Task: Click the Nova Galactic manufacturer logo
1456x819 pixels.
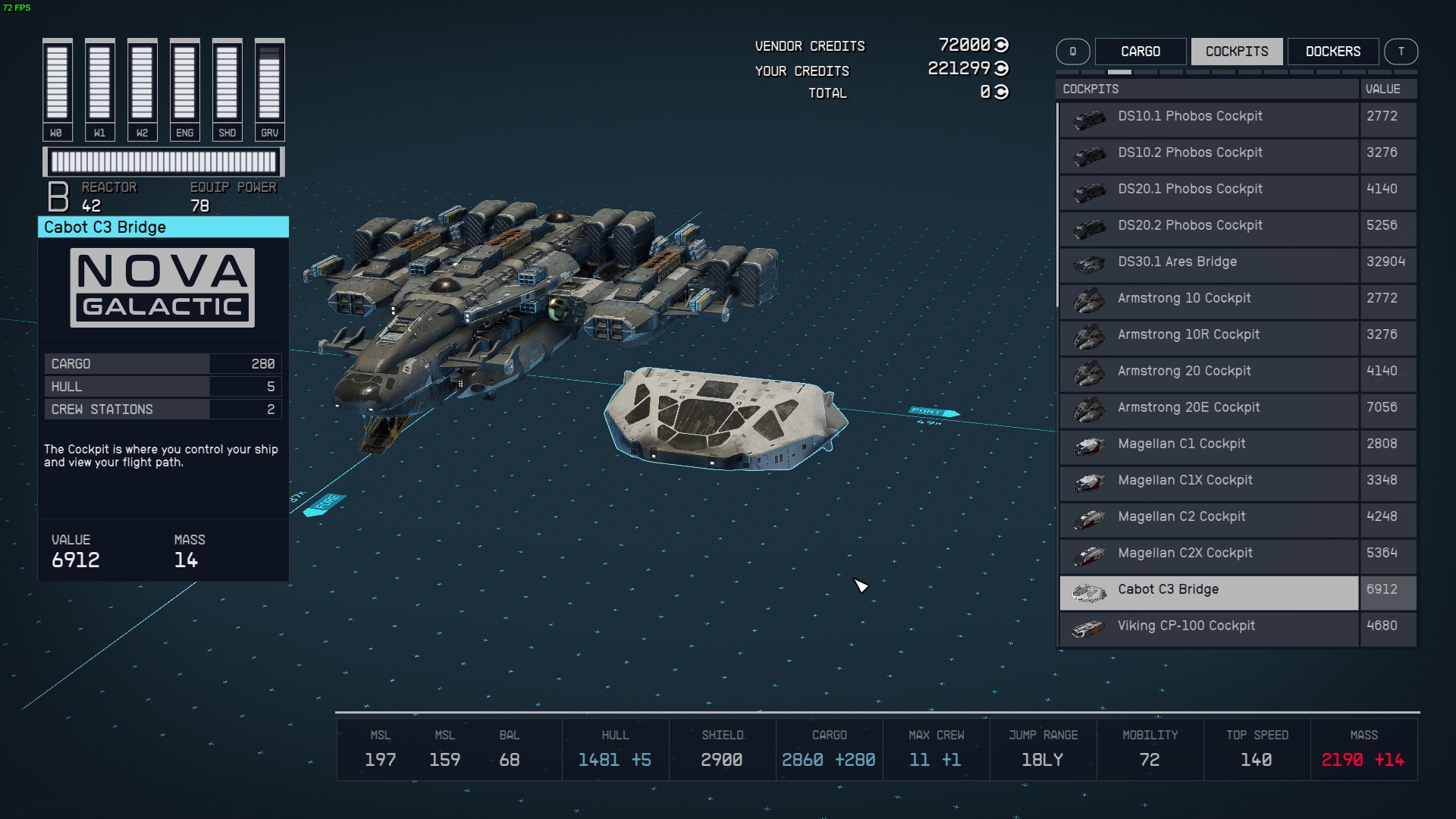Action: [162, 288]
